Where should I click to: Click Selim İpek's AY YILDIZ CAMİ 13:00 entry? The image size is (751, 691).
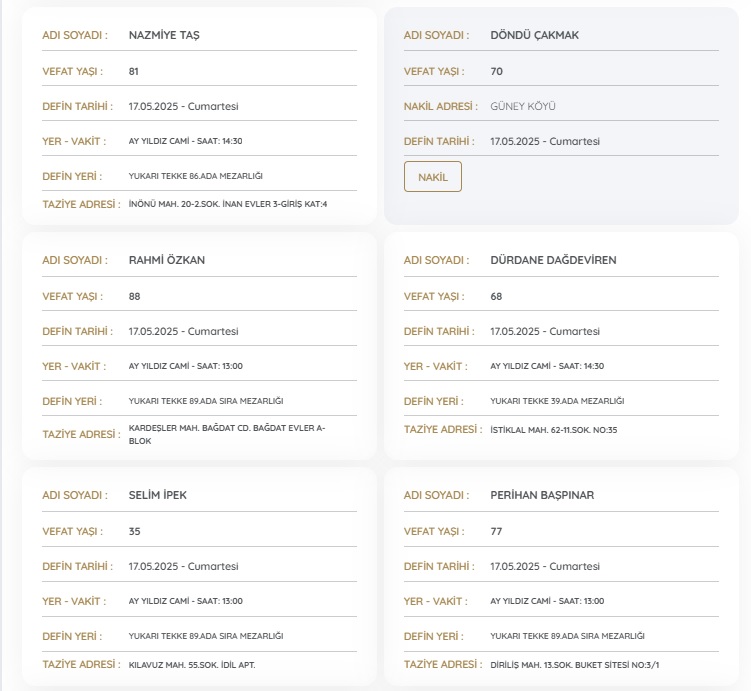pyautogui.click(x=186, y=601)
